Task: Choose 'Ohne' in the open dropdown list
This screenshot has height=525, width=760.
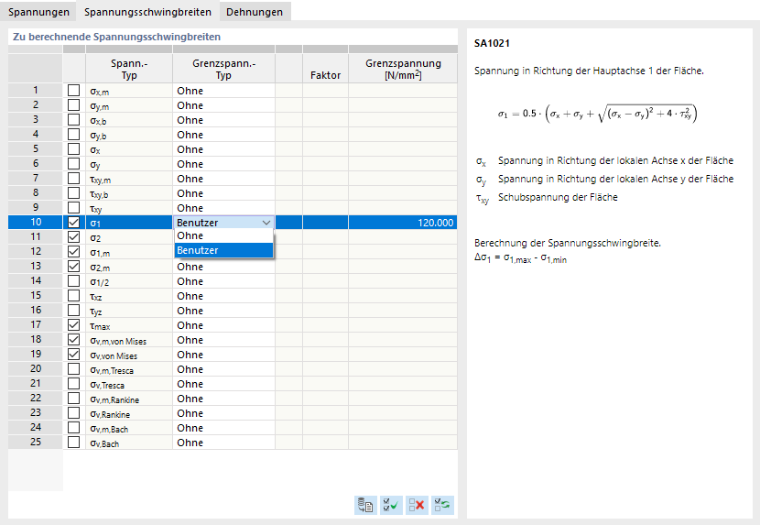Action: click(x=224, y=236)
